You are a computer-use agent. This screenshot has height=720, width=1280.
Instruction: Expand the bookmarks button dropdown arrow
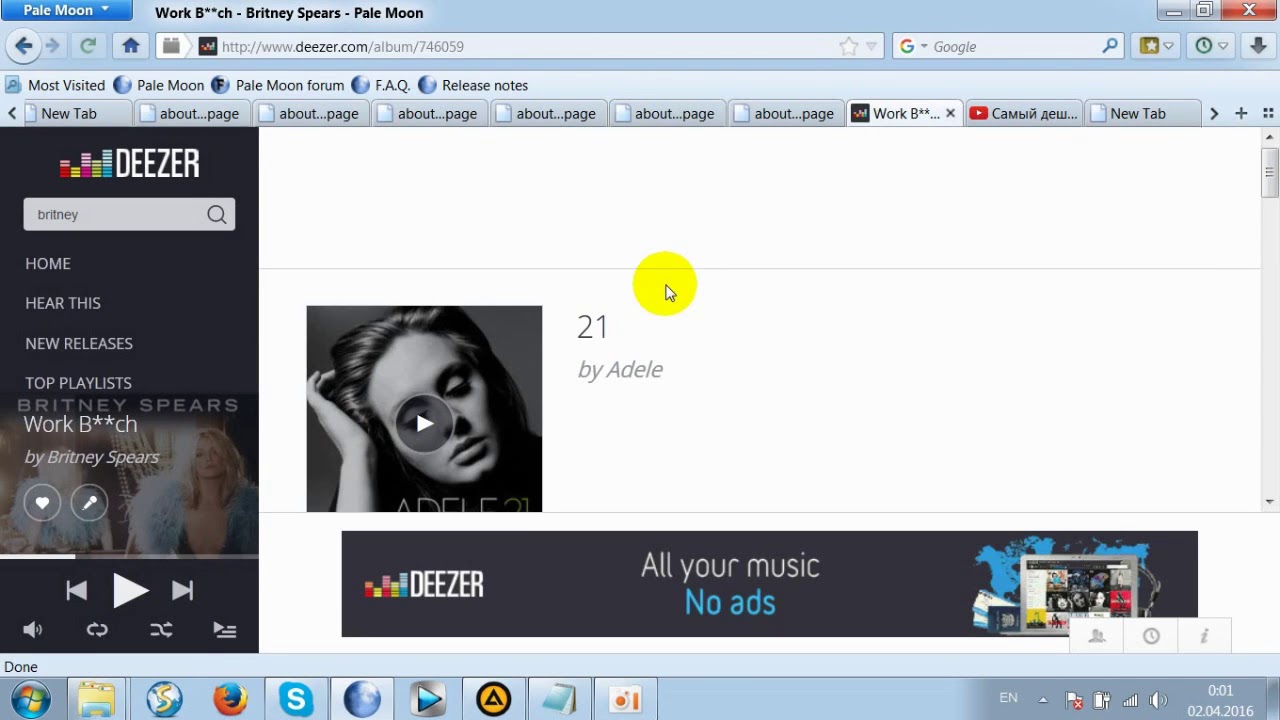pyautogui.click(x=1168, y=46)
